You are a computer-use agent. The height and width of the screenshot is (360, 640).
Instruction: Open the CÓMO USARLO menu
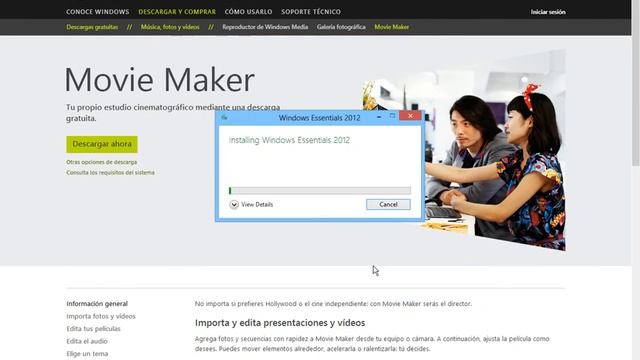(248, 12)
